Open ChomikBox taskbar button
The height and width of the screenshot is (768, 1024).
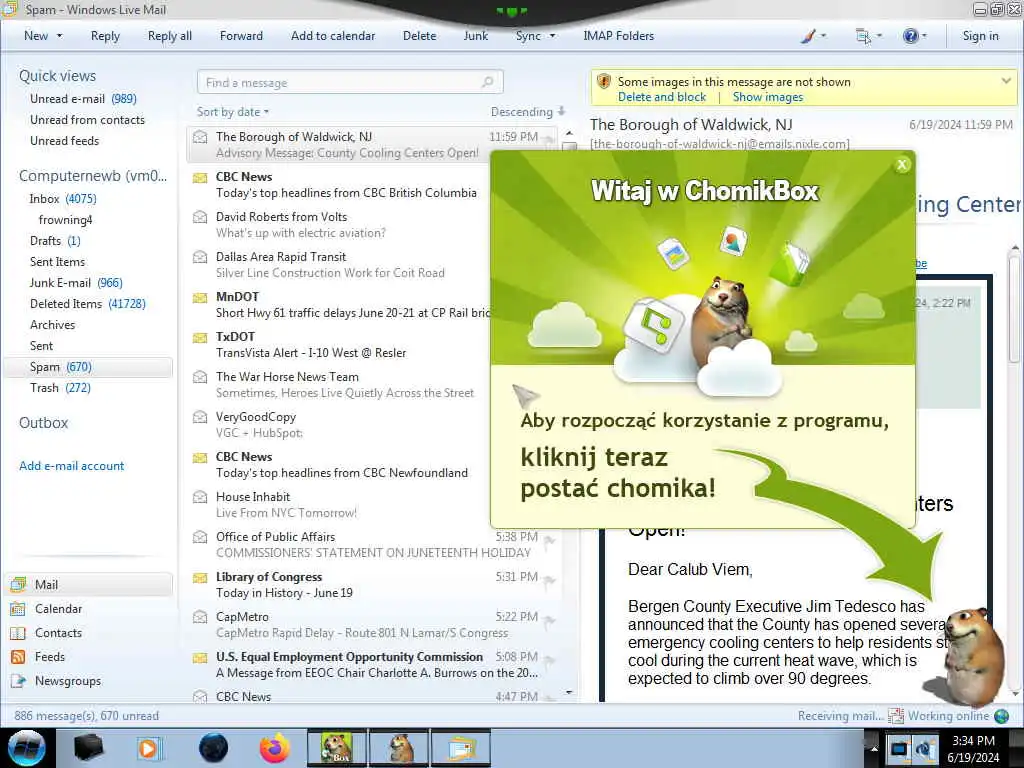click(x=337, y=748)
